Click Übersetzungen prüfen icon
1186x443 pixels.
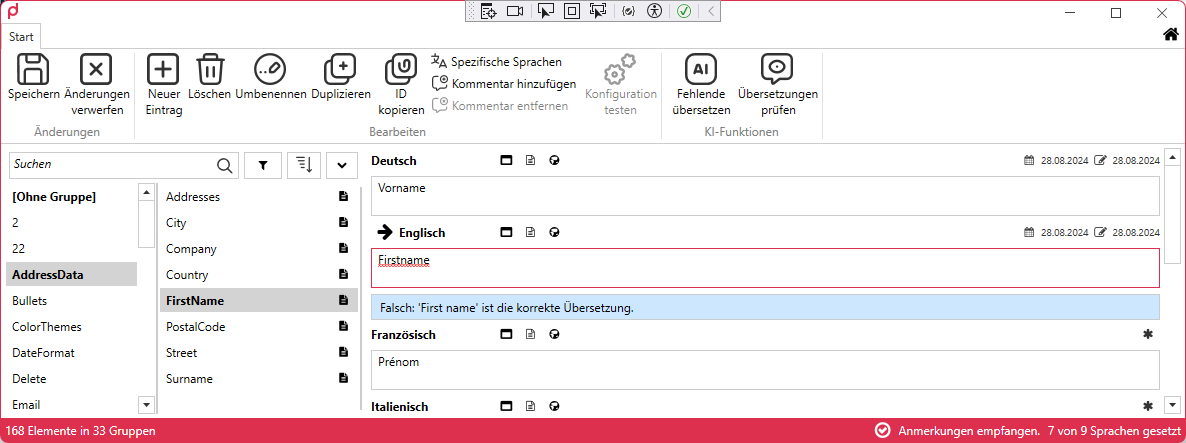click(778, 70)
